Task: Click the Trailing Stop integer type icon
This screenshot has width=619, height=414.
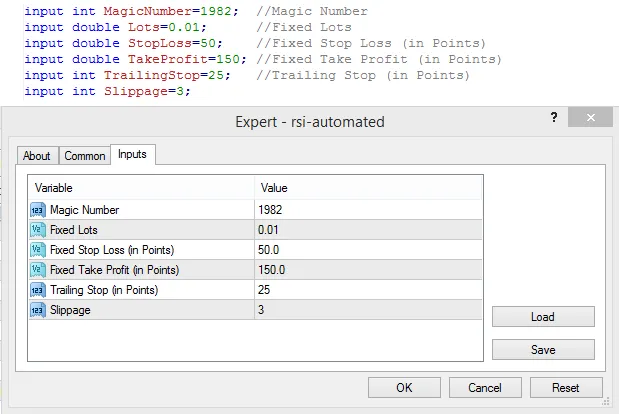Action: tap(38, 290)
